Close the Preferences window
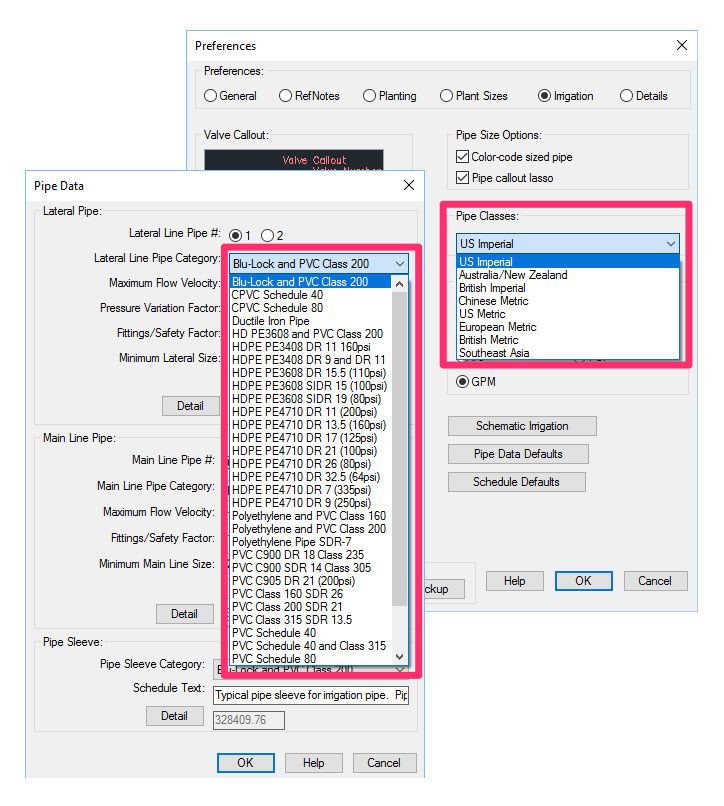Image resolution: width=724 pixels, height=806 pixels. [682, 45]
